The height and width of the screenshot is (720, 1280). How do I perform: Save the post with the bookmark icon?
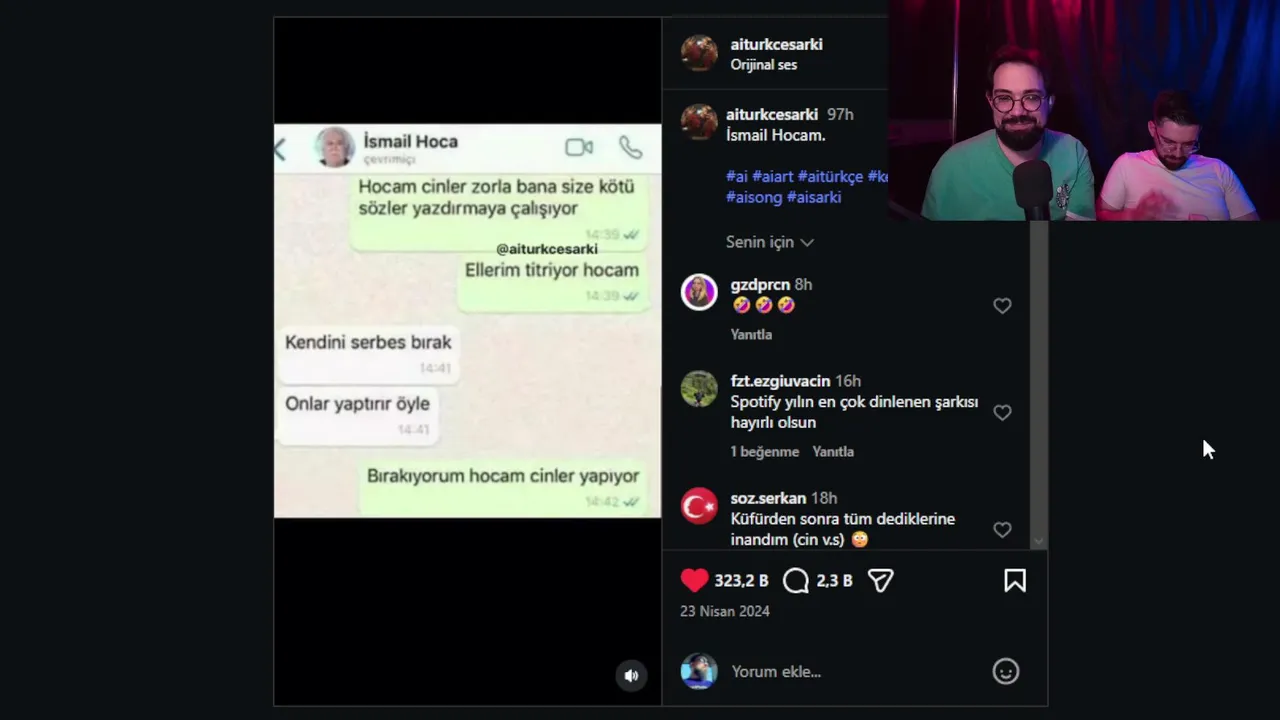point(1015,581)
